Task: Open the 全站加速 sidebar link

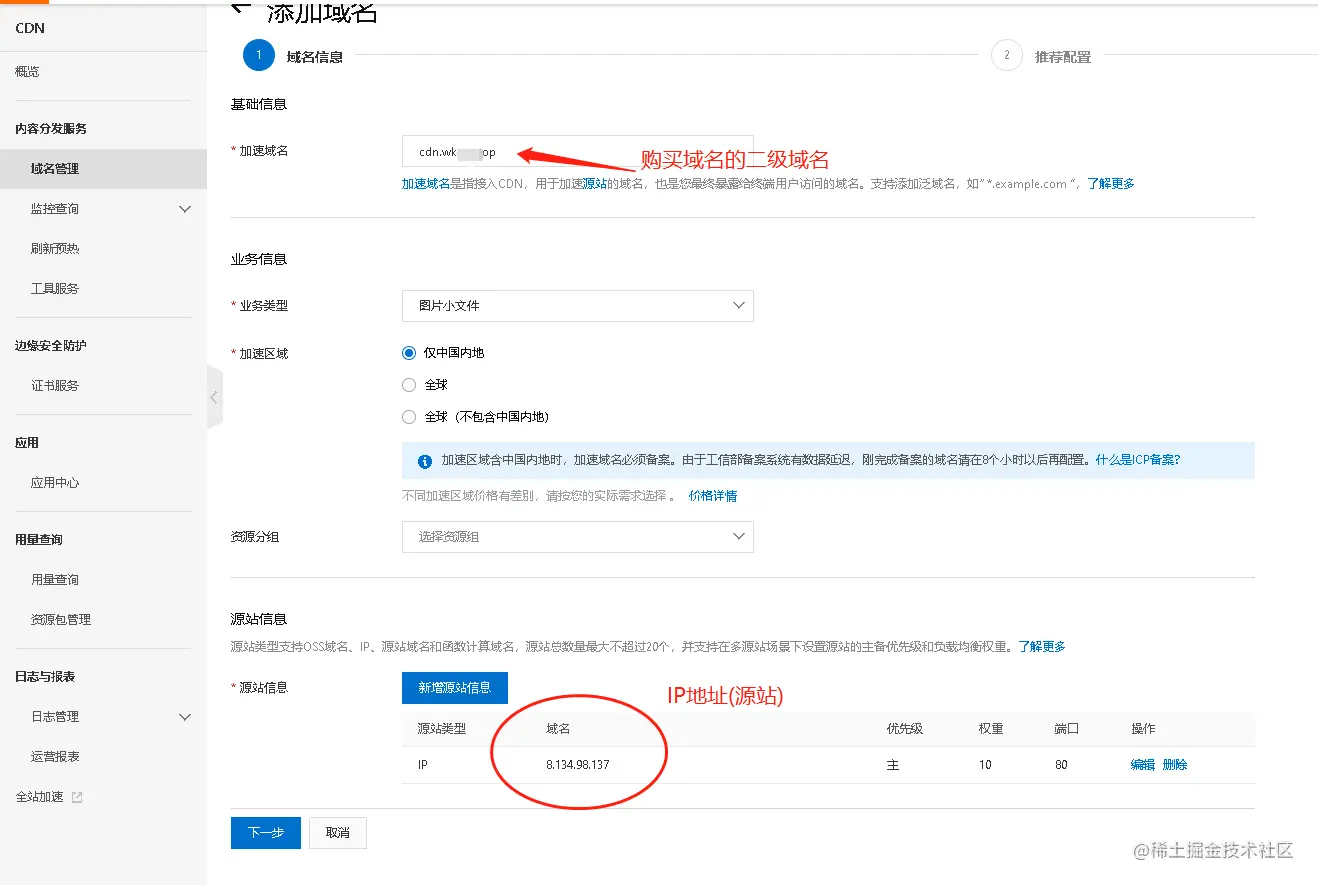Action: pyautogui.click(x=40, y=797)
